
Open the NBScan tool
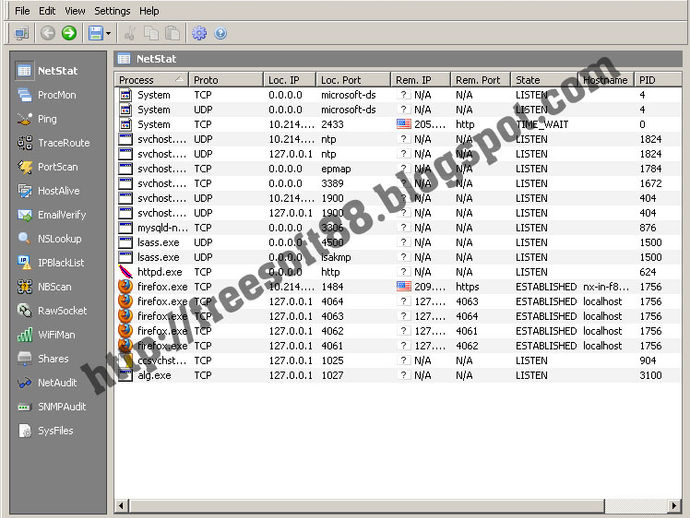(x=44, y=287)
